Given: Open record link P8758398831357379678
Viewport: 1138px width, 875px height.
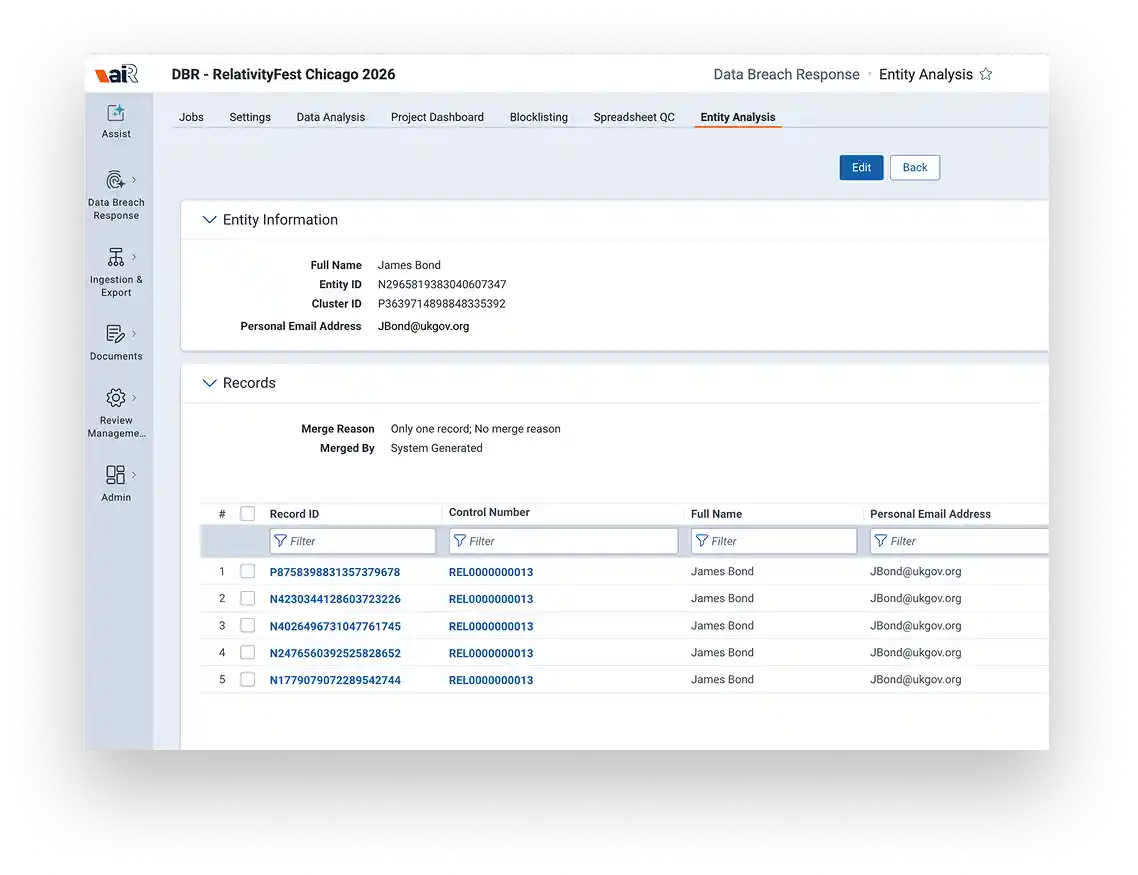Looking at the screenshot, I should (x=335, y=572).
